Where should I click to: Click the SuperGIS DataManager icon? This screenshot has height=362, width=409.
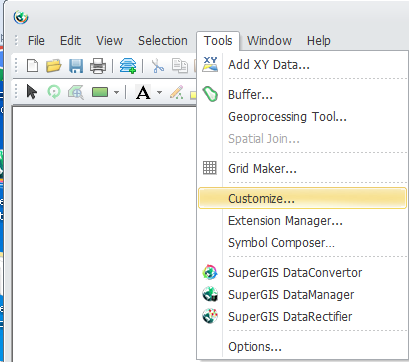click(210, 294)
